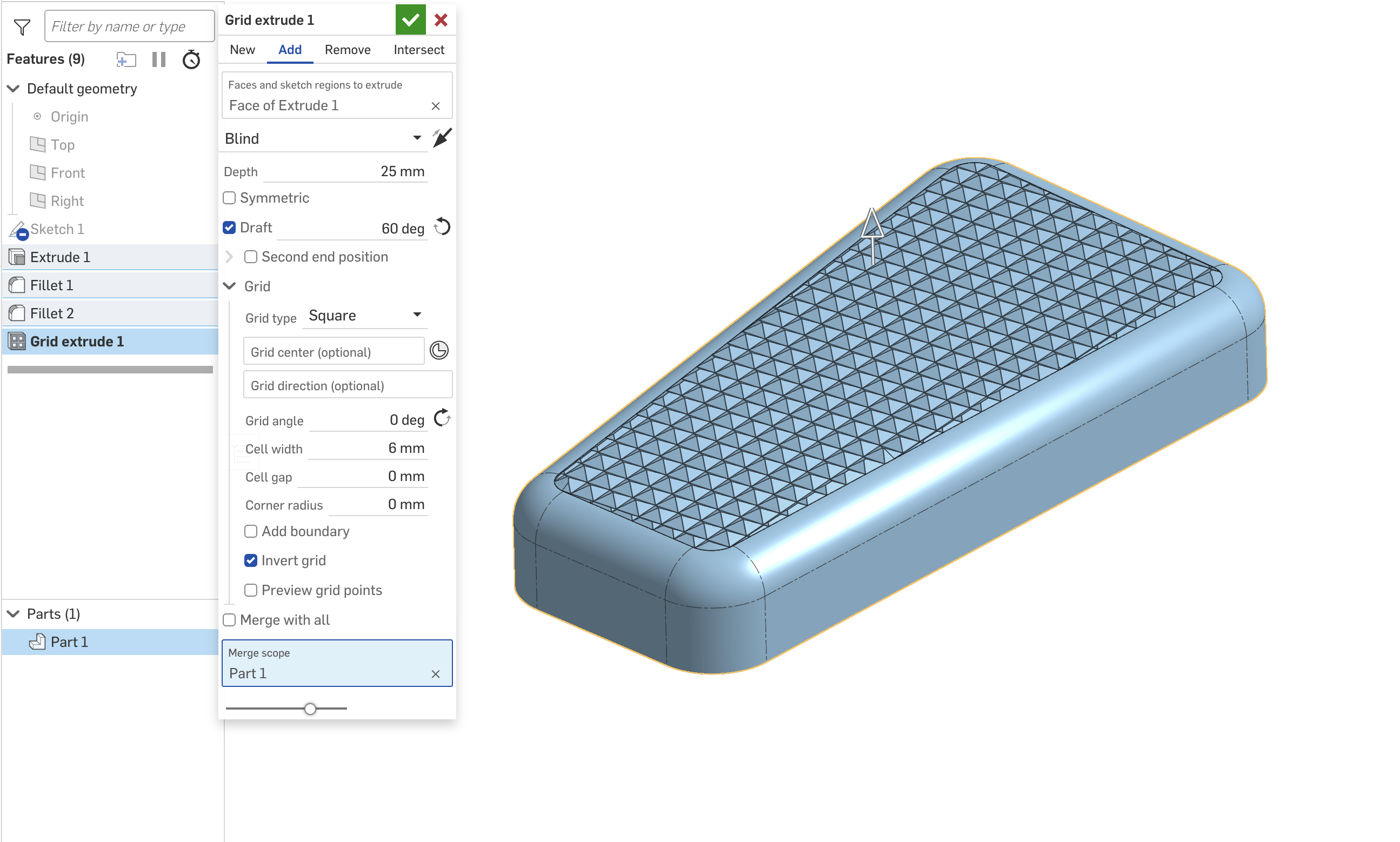Viewport: 1400px width, 842px height.
Task: Click the grid angle flip icon
Action: click(442, 419)
